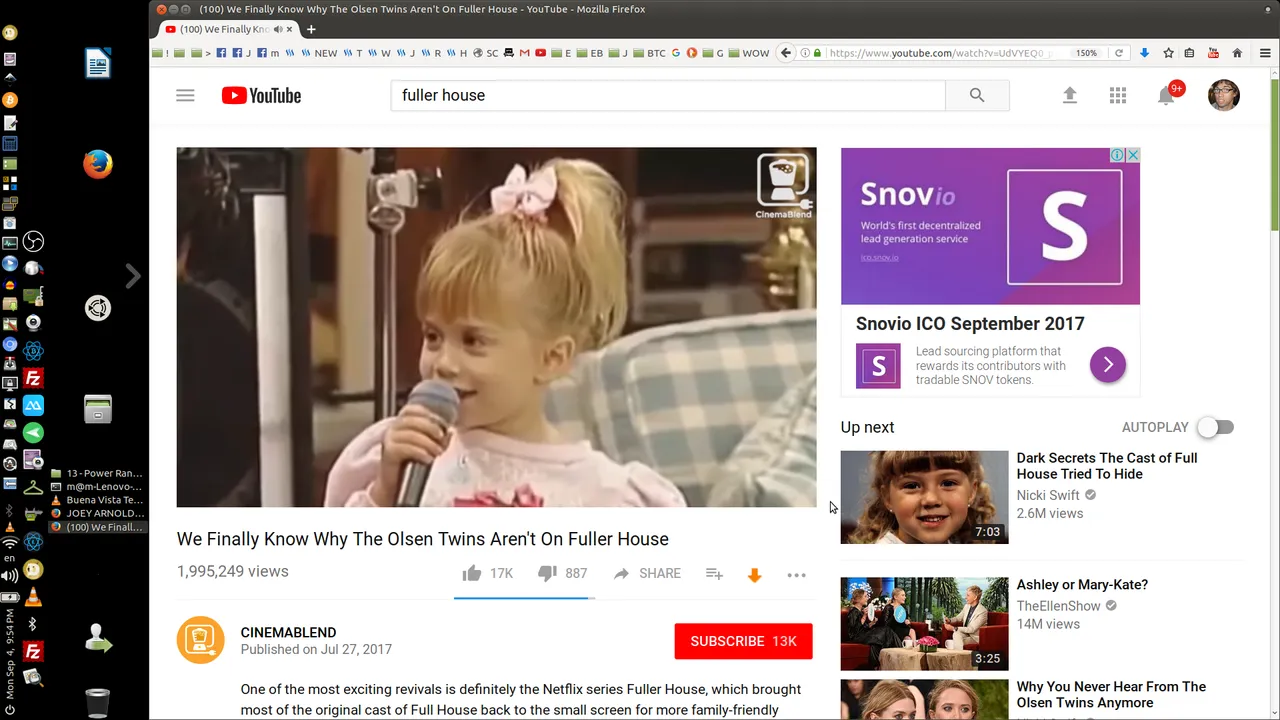Click the zoom level 150% indicator
Screen dimensions: 1280x720
pos(1086,53)
